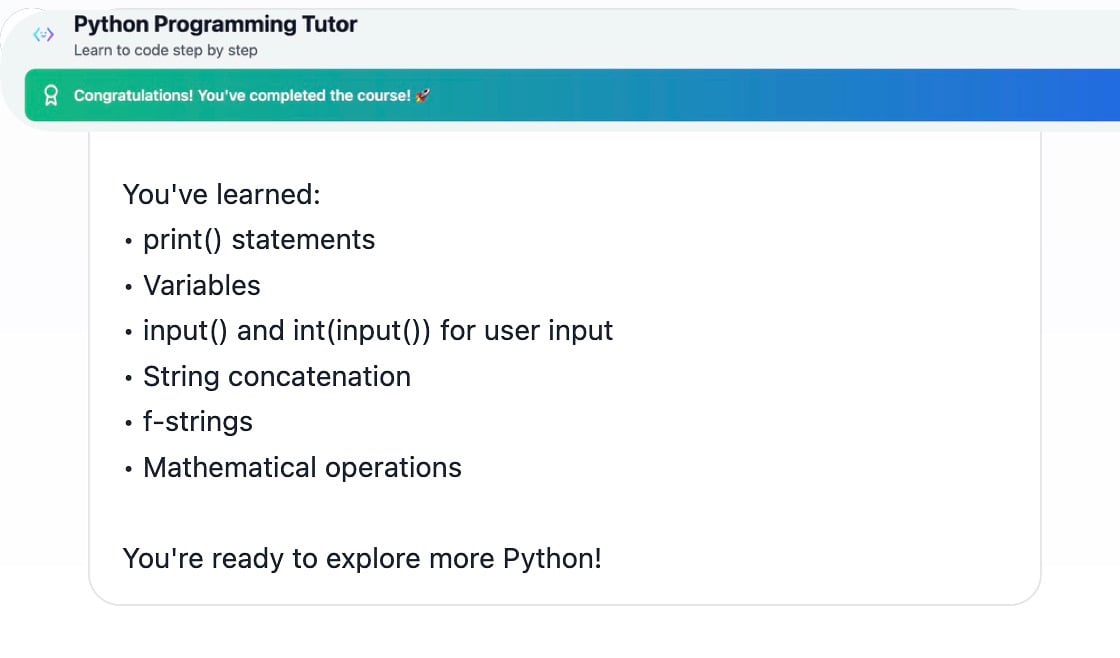
Task: Click the bullet beside "print() statements"
Action: point(129,241)
